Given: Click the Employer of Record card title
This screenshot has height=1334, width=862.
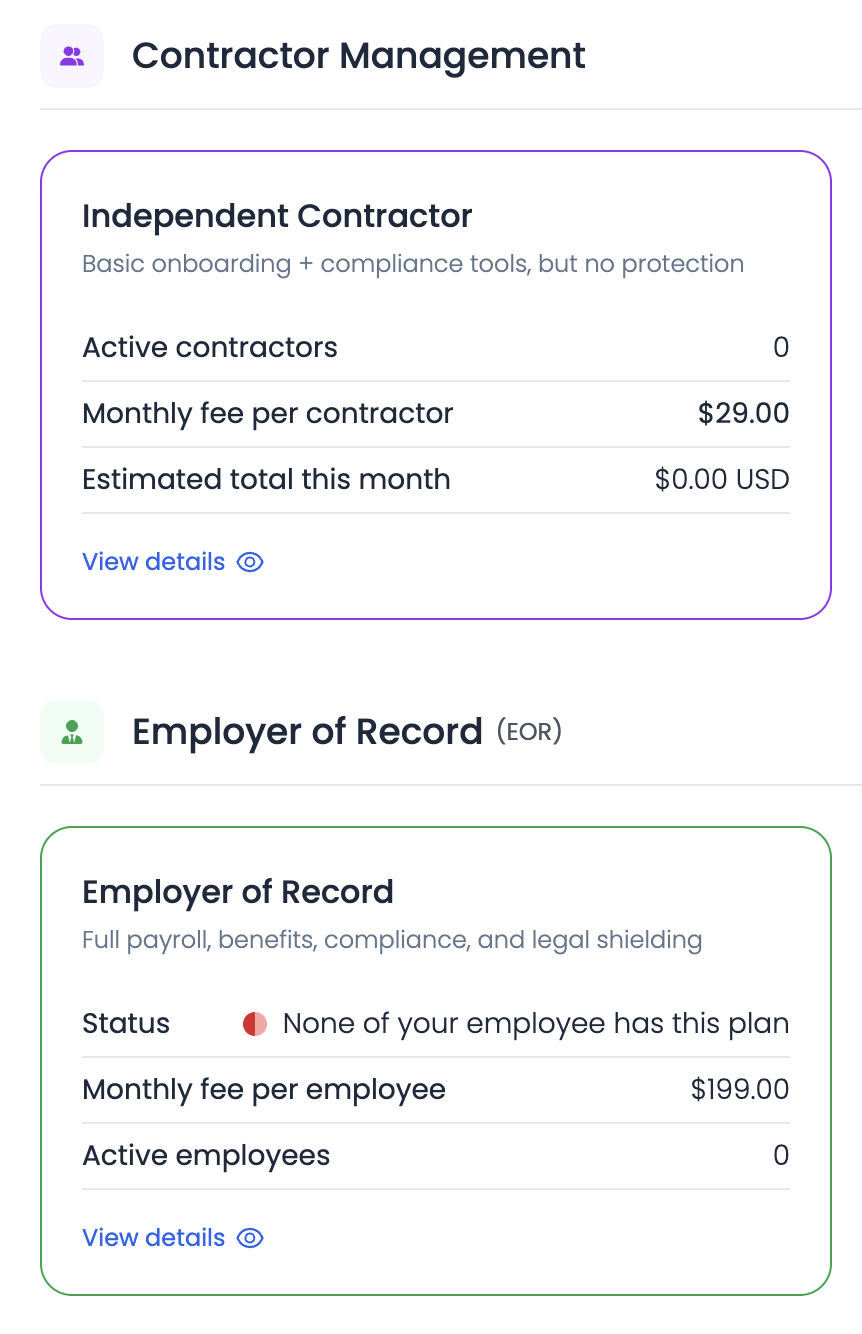Looking at the screenshot, I should pos(238,892).
